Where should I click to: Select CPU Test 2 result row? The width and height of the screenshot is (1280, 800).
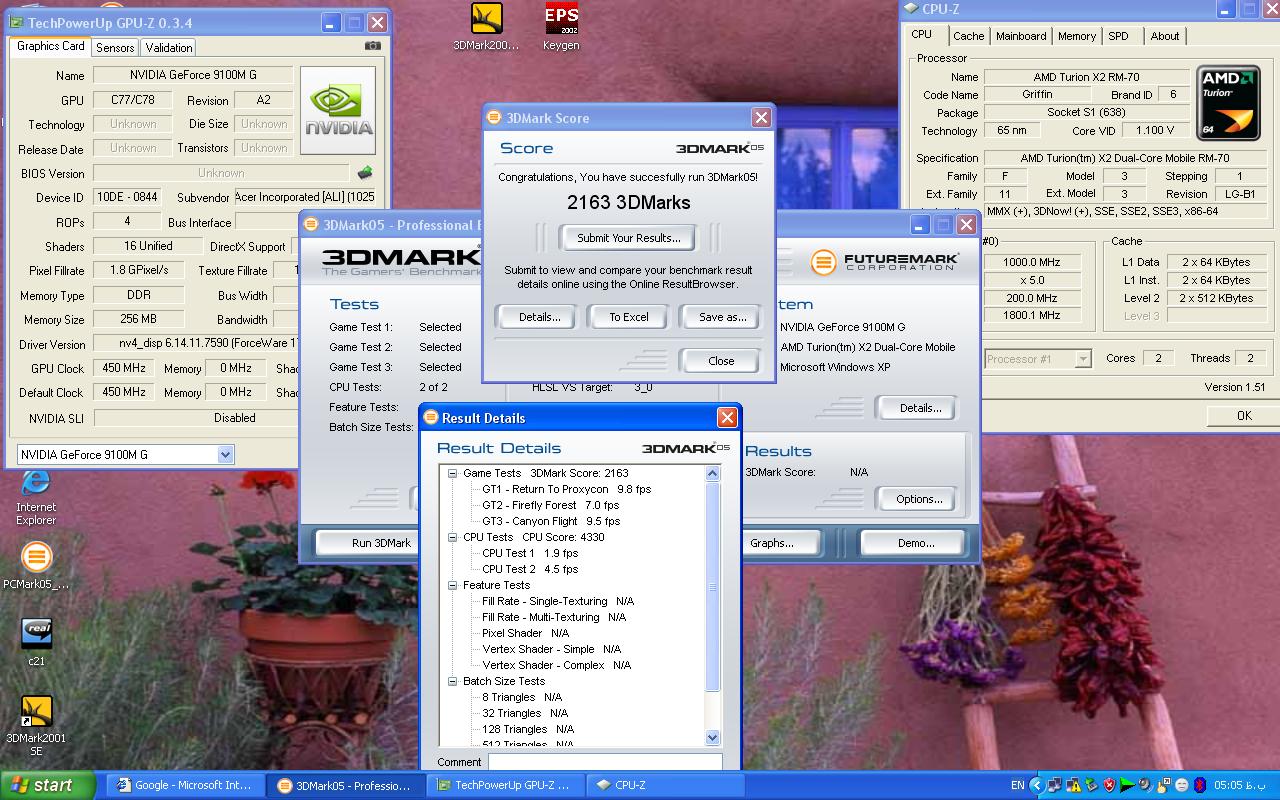pos(530,569)
